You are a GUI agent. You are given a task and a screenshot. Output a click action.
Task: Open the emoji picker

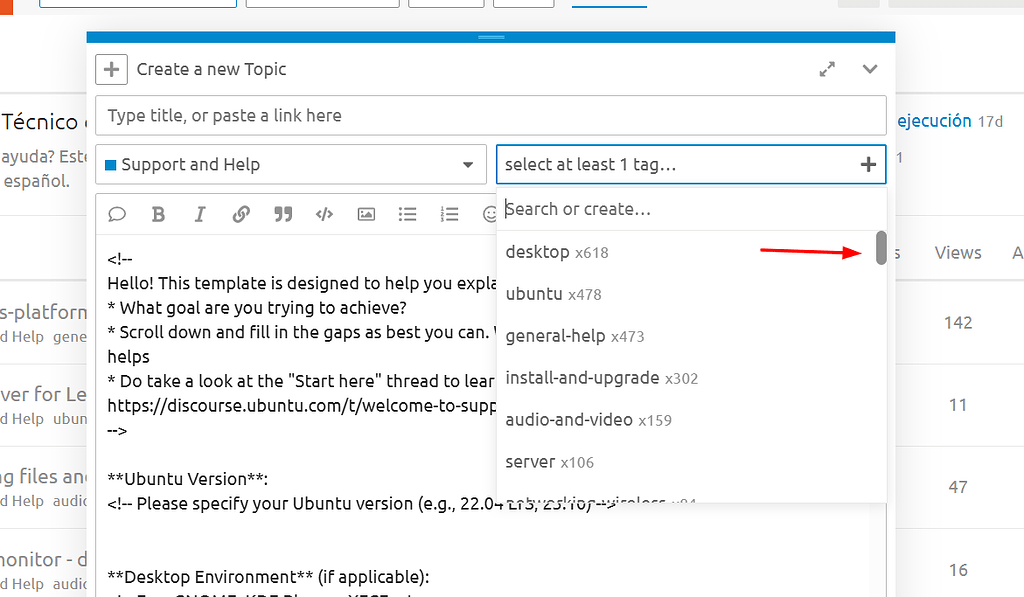[x=490, y=213]
